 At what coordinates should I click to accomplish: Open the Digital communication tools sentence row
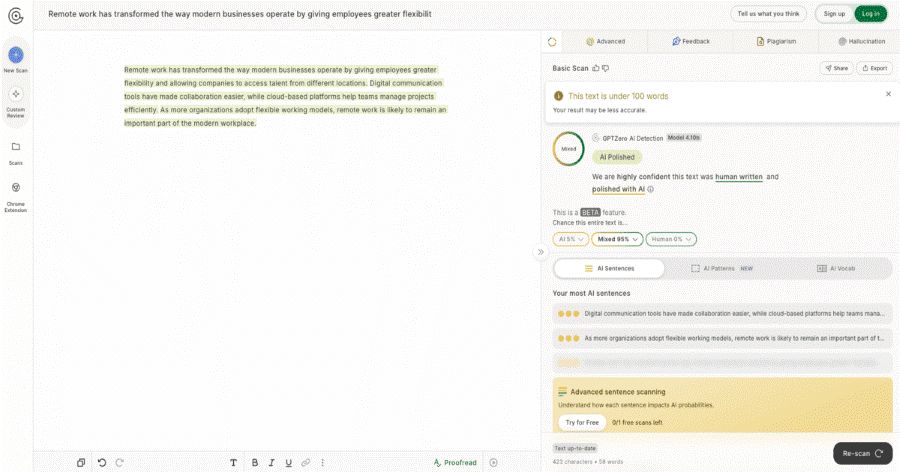[723, 314]
